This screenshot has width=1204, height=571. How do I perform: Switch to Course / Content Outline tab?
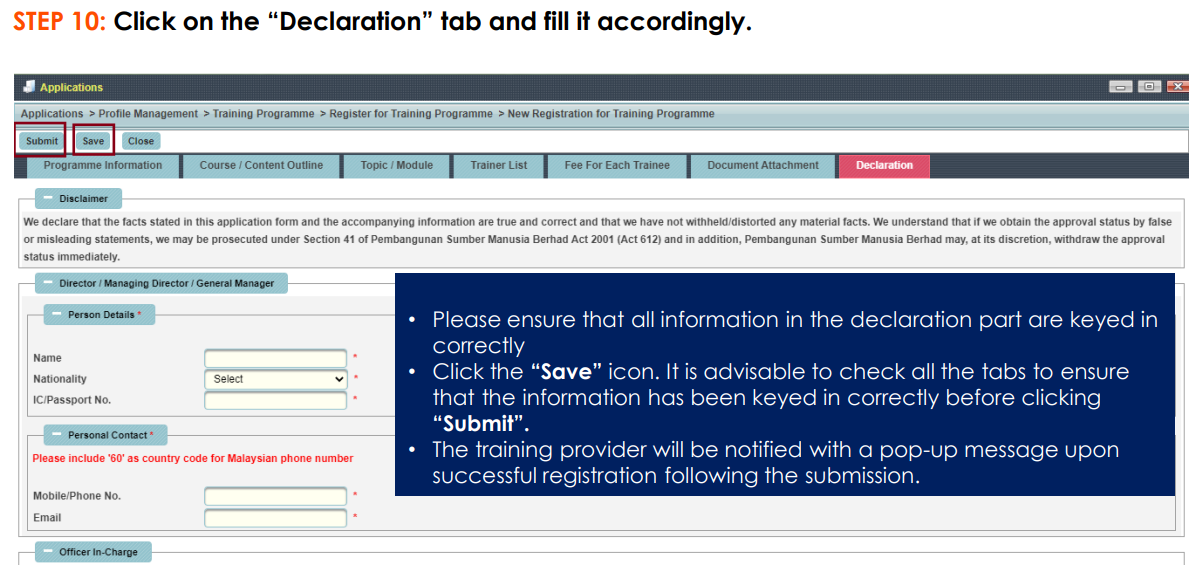[x=261, y=166]
